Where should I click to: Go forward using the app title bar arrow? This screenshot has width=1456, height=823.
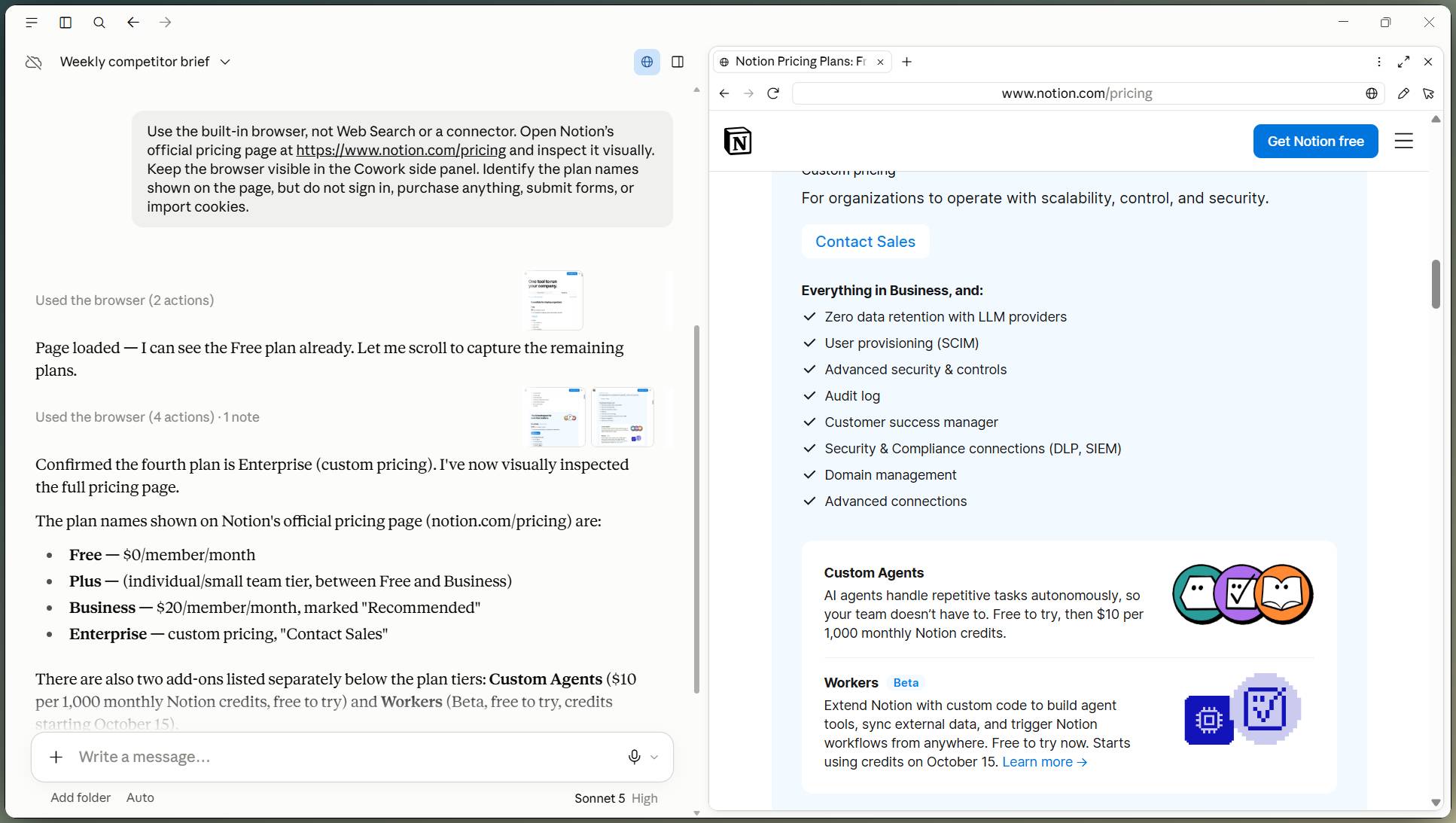(166, 23)
